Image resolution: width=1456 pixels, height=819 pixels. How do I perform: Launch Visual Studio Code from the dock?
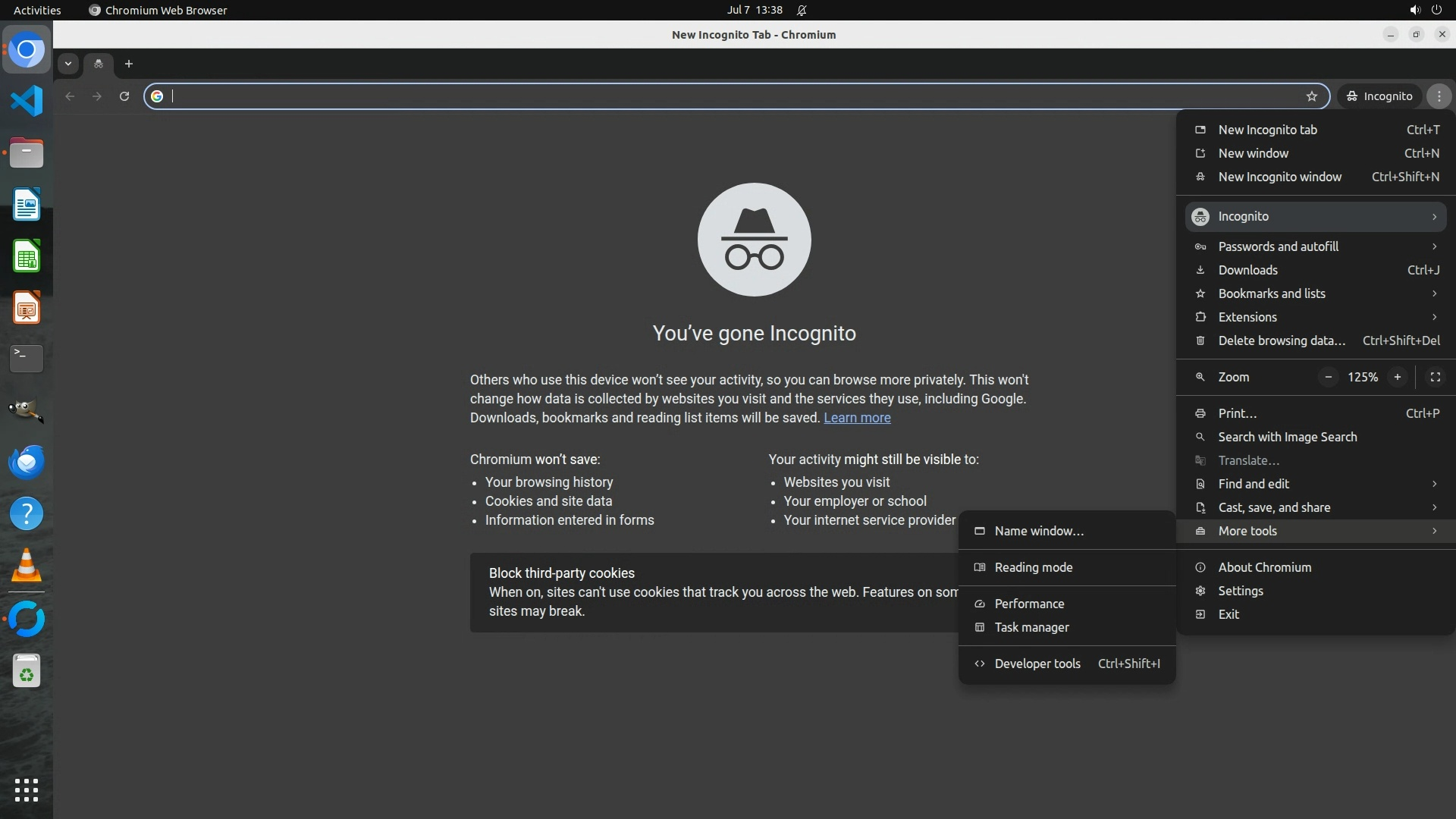27,101
